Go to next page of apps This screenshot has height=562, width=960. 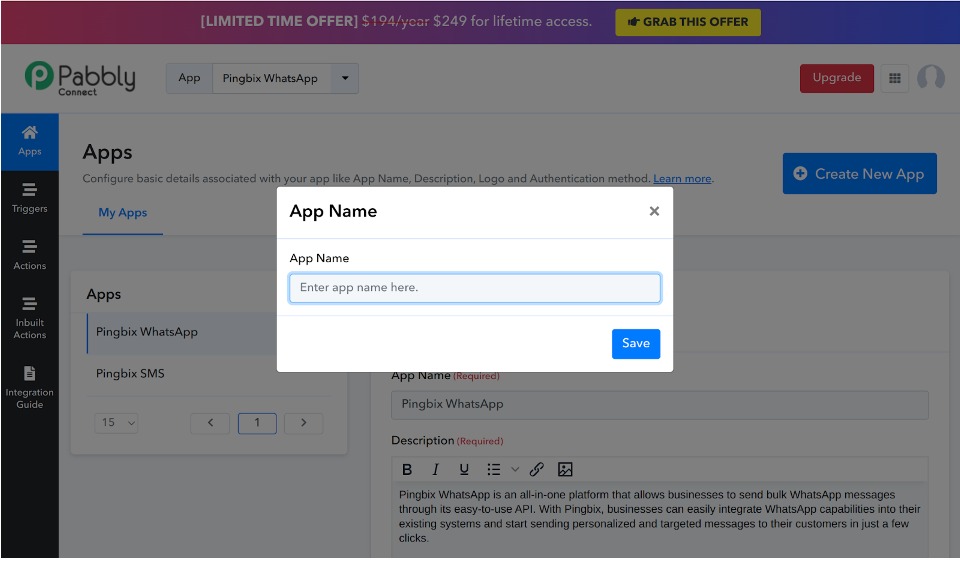[304, 423]
